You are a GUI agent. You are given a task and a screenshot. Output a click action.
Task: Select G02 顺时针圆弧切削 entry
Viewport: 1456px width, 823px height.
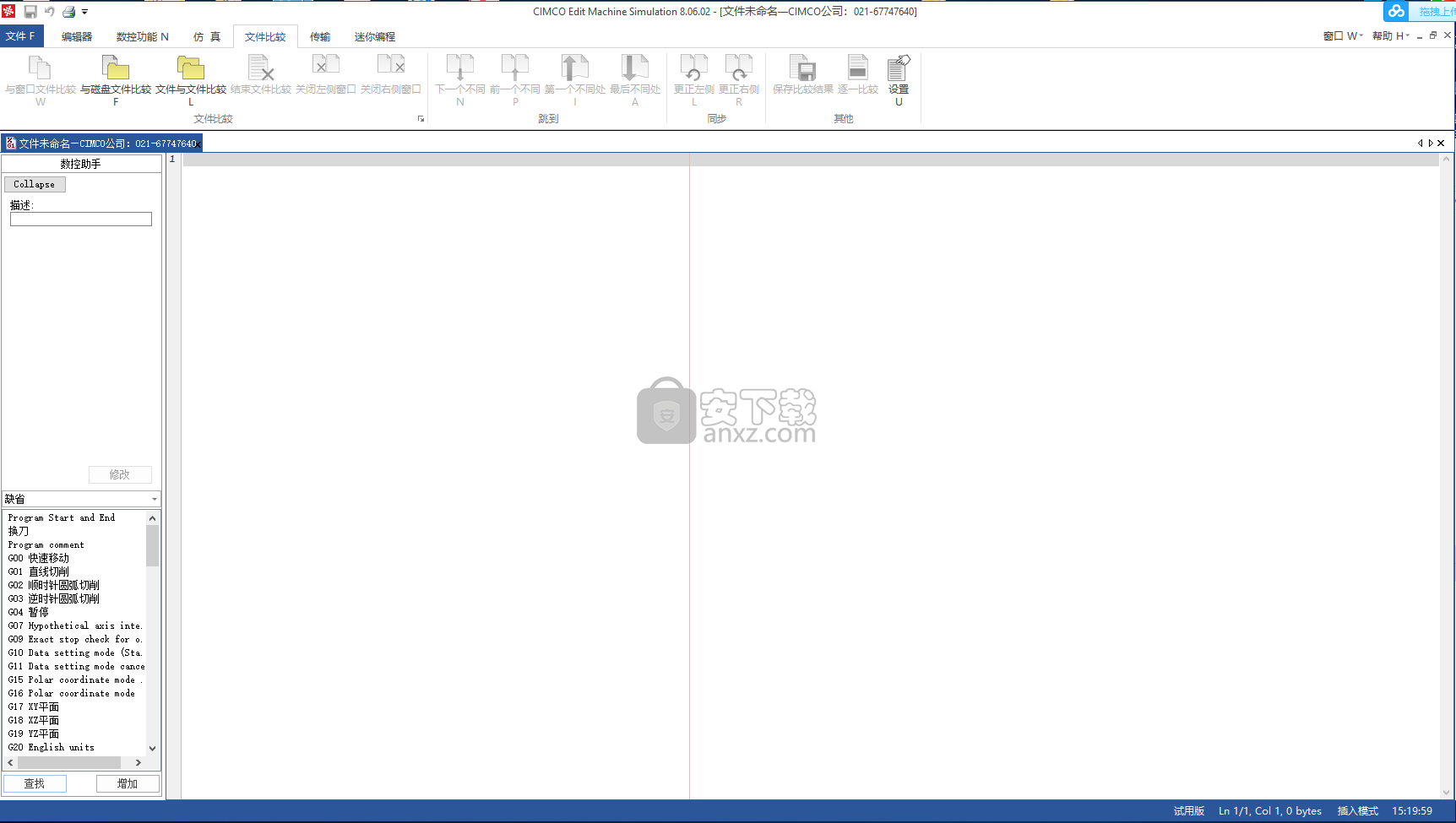pyautogui.click(x=54, y=585)
